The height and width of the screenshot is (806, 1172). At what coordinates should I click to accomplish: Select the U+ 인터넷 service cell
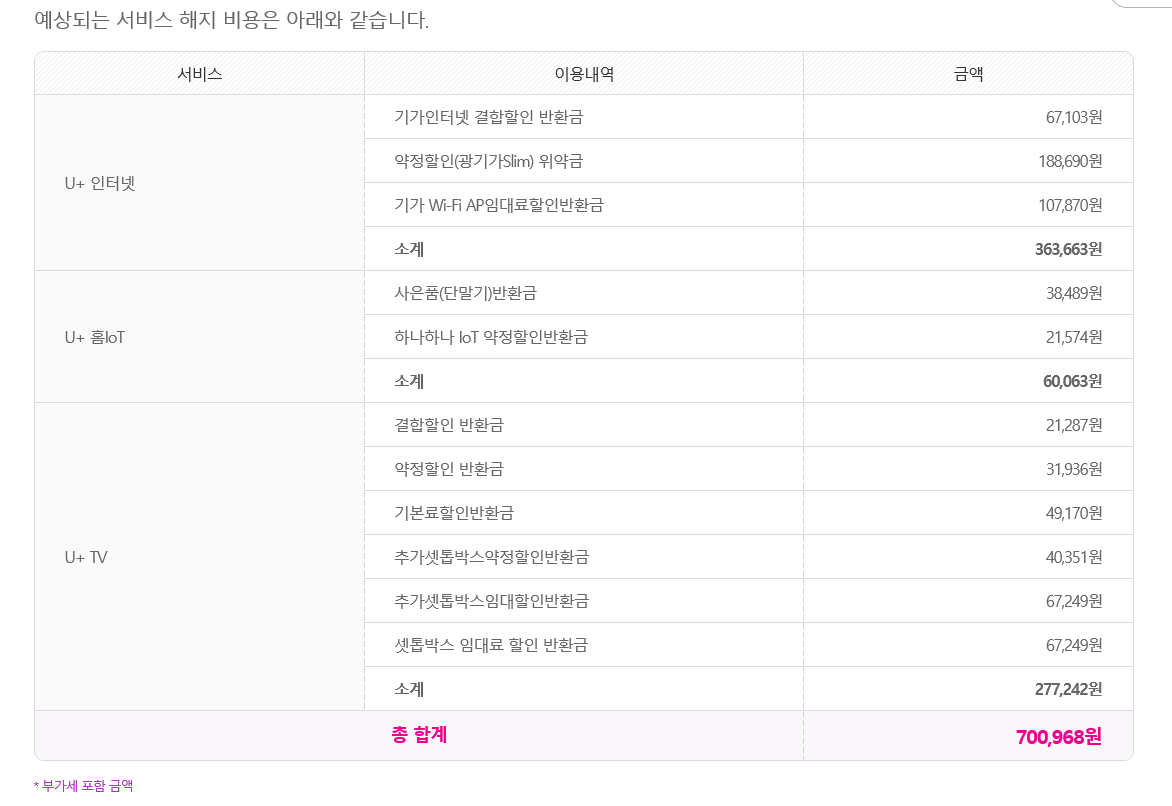coord(99,183)
